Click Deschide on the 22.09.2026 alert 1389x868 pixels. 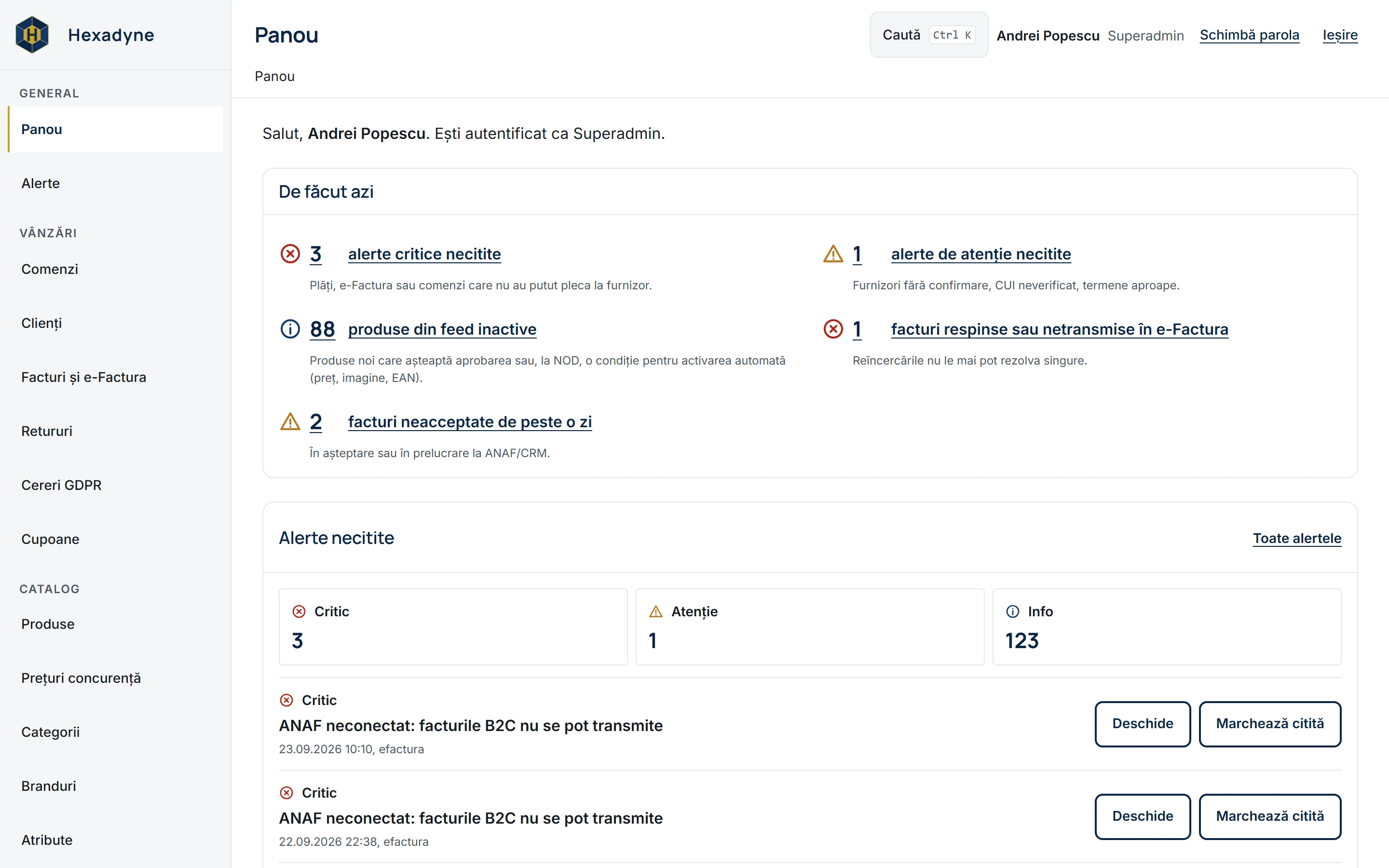pos(1142,816)
